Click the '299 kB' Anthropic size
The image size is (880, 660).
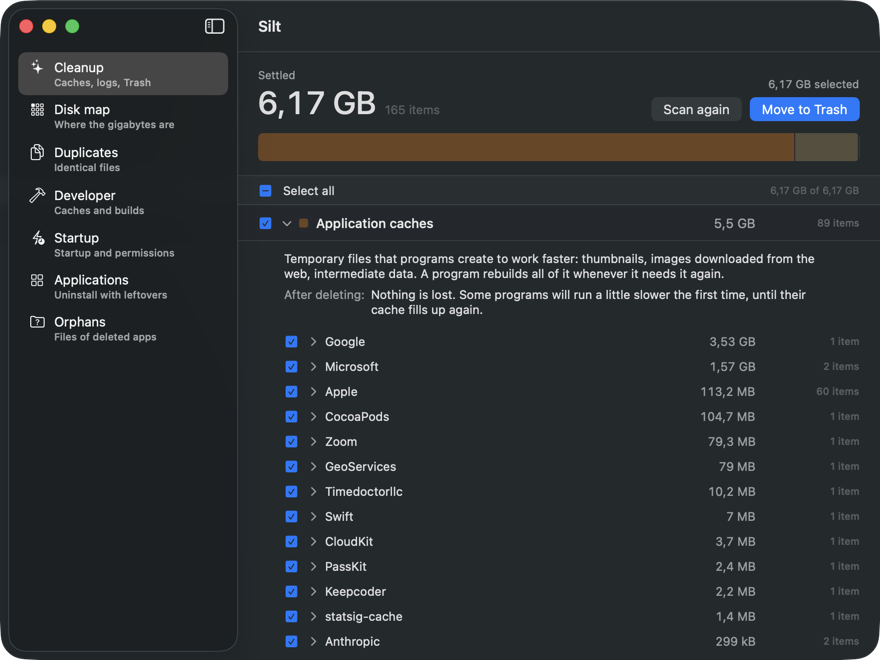click(x=735, y=641)
